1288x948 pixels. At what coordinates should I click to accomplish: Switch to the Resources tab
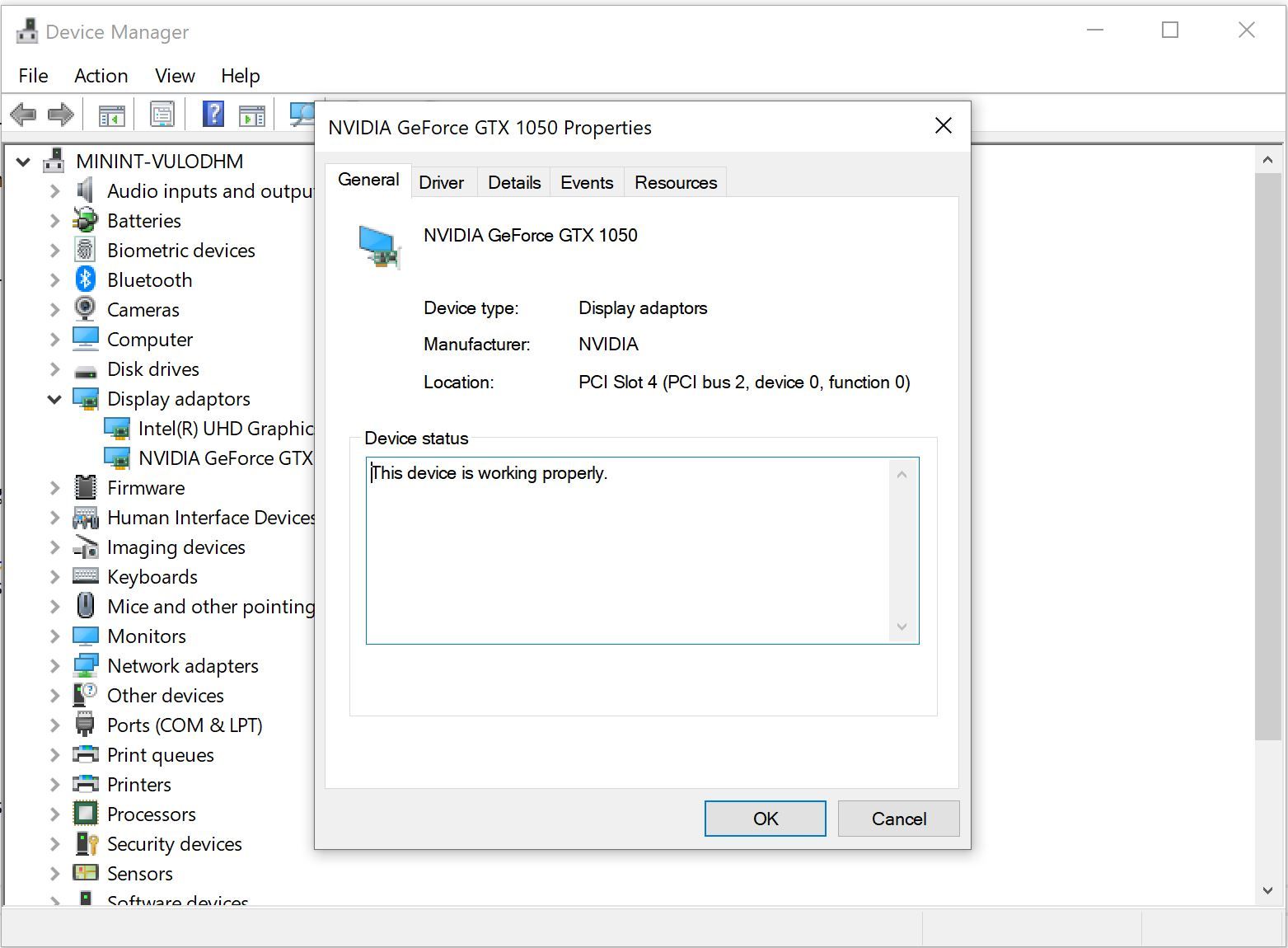pos(676,182)
